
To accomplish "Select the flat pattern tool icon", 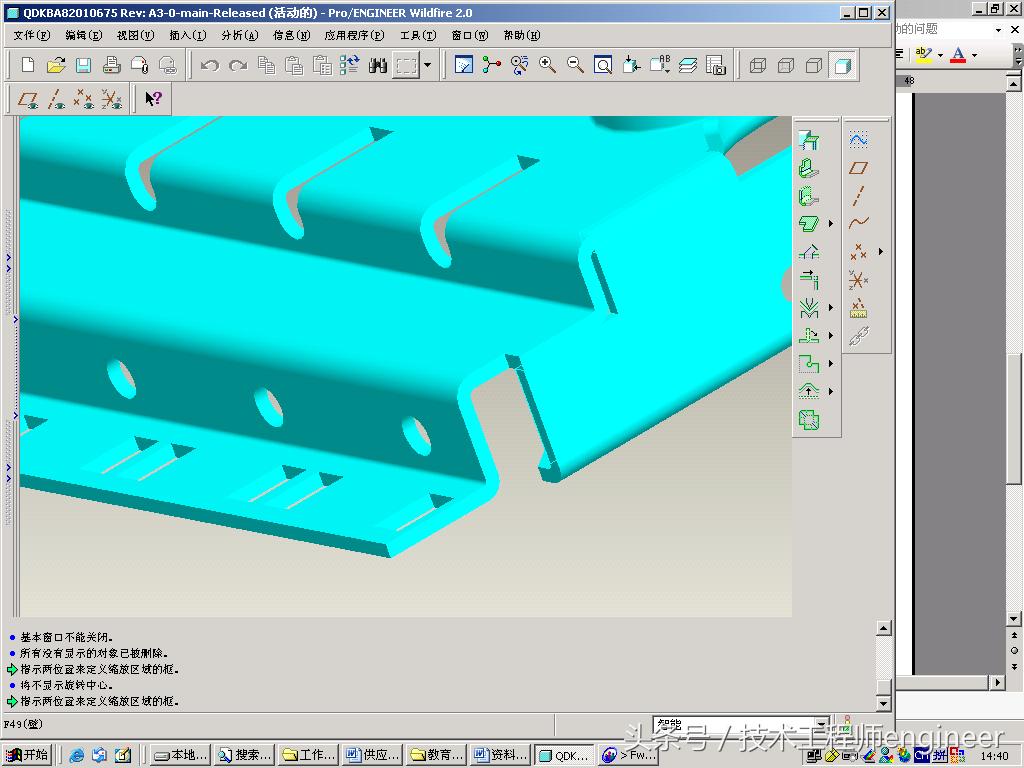I will [808, 419].
